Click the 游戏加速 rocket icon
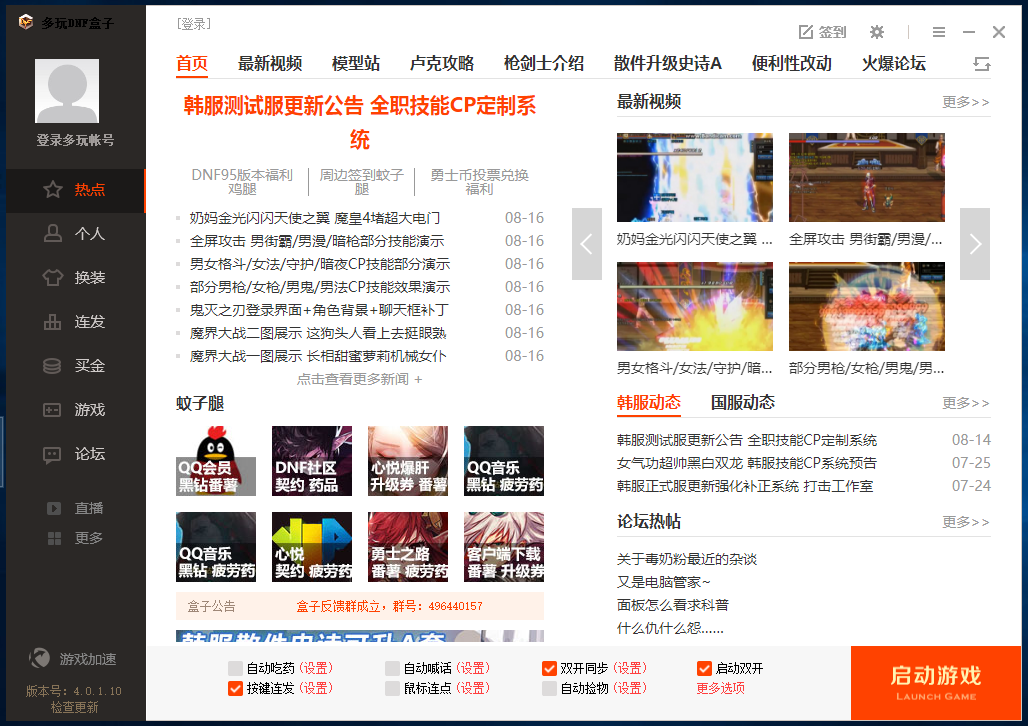This screenshot has width=1028, height=726. click(39, 658)
